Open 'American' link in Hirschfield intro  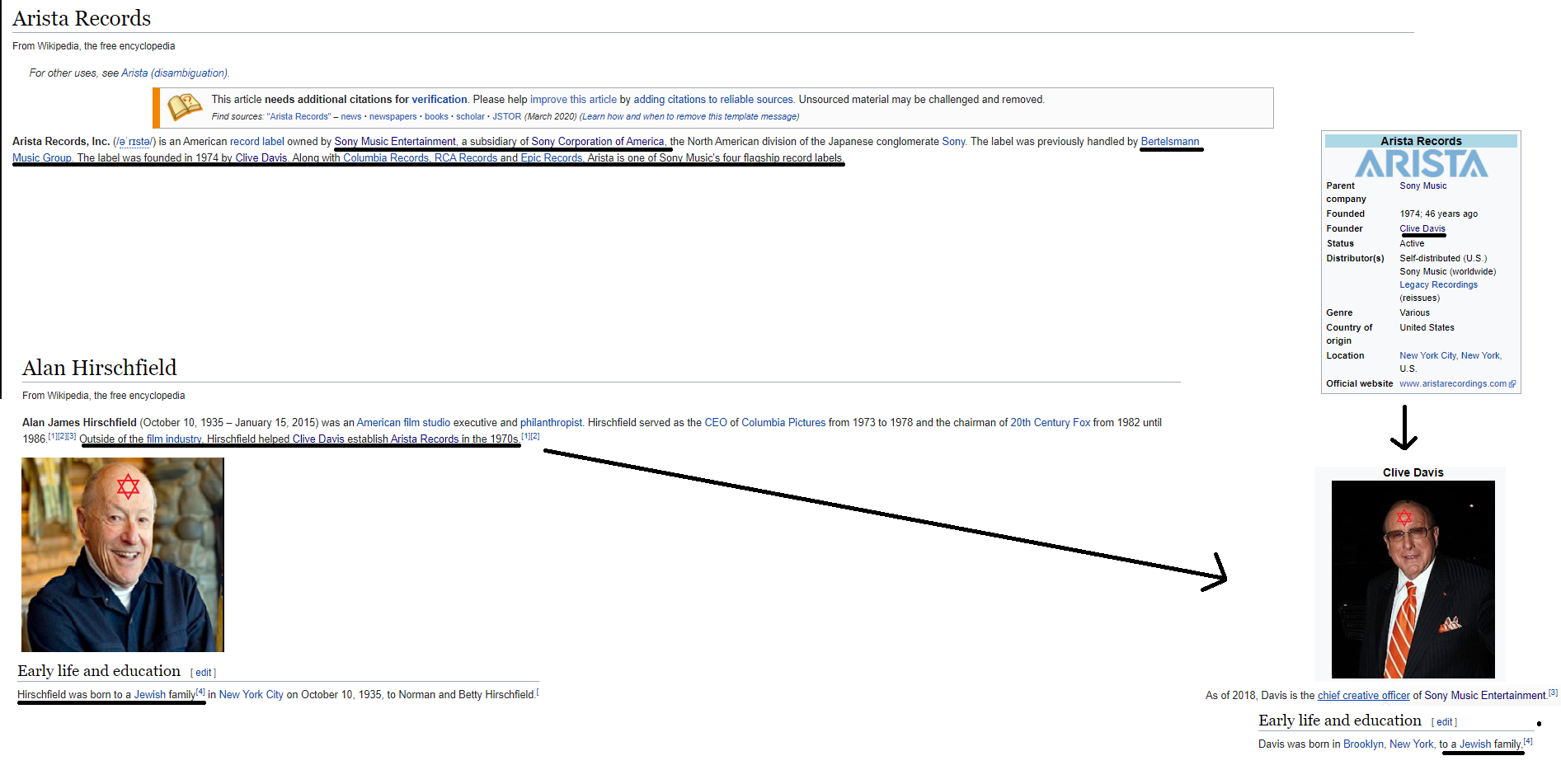378,423
